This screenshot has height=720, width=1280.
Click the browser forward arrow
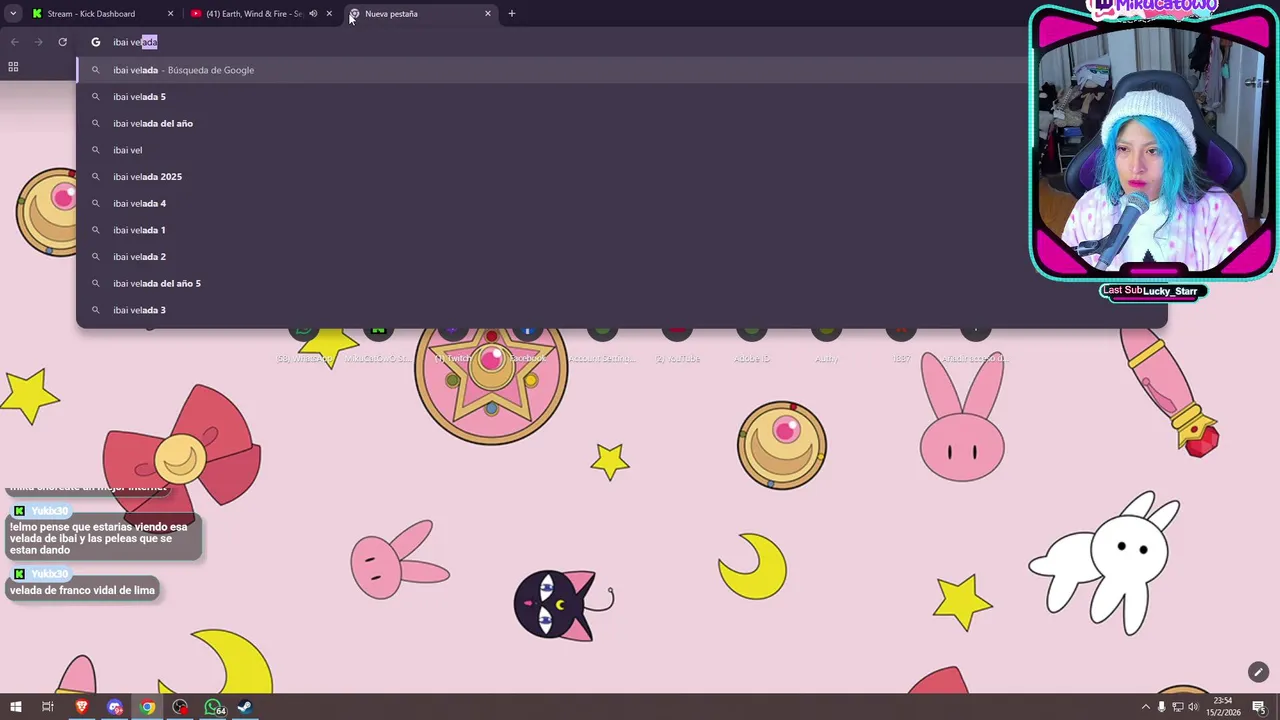coord(38,42)
